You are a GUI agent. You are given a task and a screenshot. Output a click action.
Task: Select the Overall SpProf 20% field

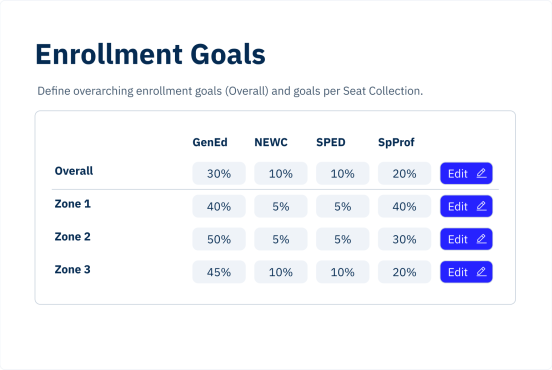click(404, 173)
